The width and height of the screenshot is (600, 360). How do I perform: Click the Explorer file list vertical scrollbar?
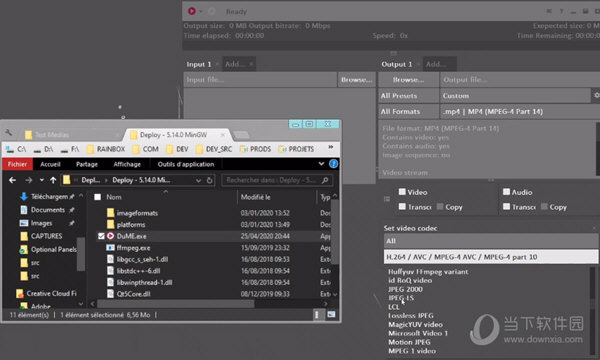click(335, 231)
